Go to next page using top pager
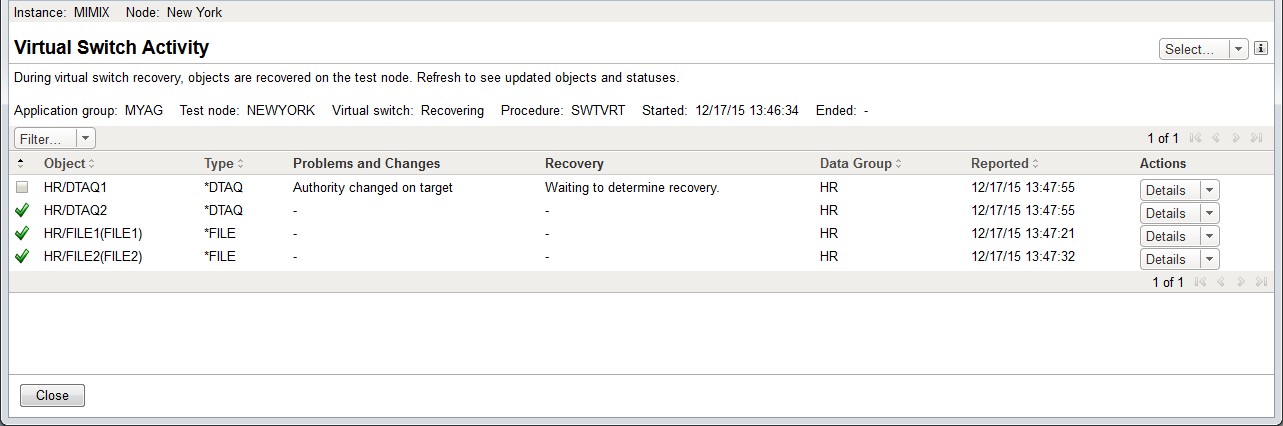Screen dimensions: 1283x426 coord(1237,138)
